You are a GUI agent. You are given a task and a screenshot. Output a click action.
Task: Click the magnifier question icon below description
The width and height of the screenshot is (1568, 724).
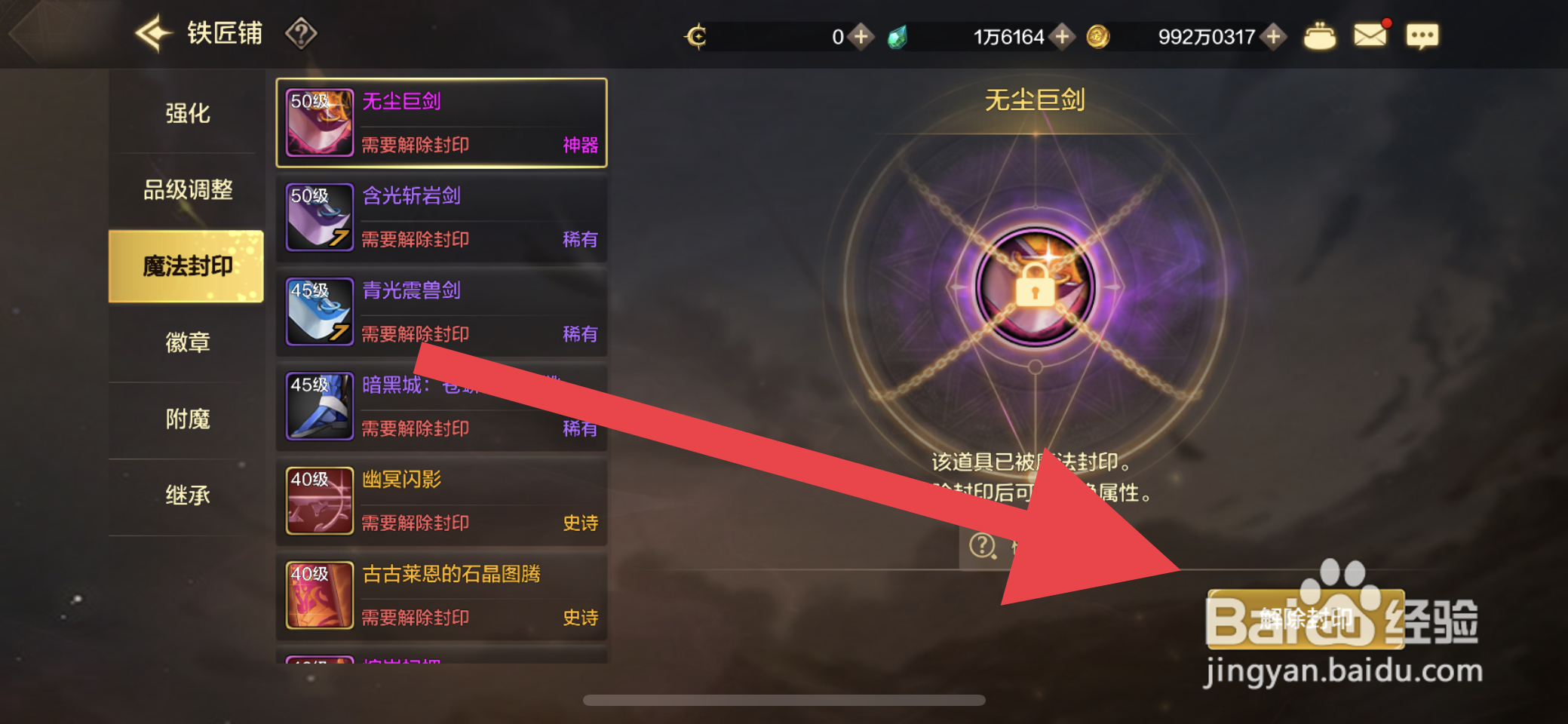pos(983,545)
